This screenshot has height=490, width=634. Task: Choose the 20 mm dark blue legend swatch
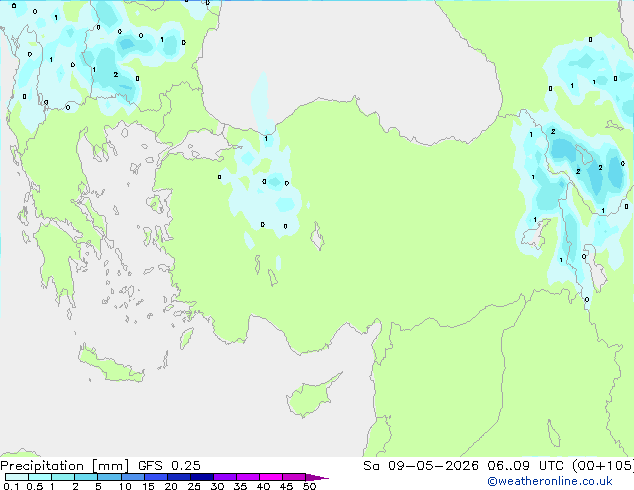pyautogui.click(x=178, y=477)
